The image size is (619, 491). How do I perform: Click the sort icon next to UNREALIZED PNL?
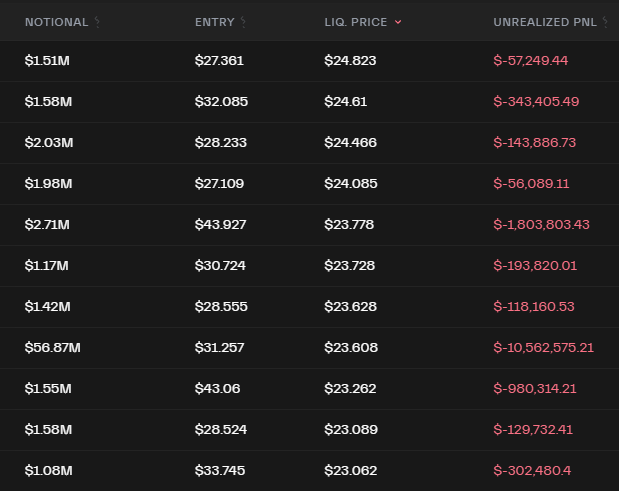605,22
